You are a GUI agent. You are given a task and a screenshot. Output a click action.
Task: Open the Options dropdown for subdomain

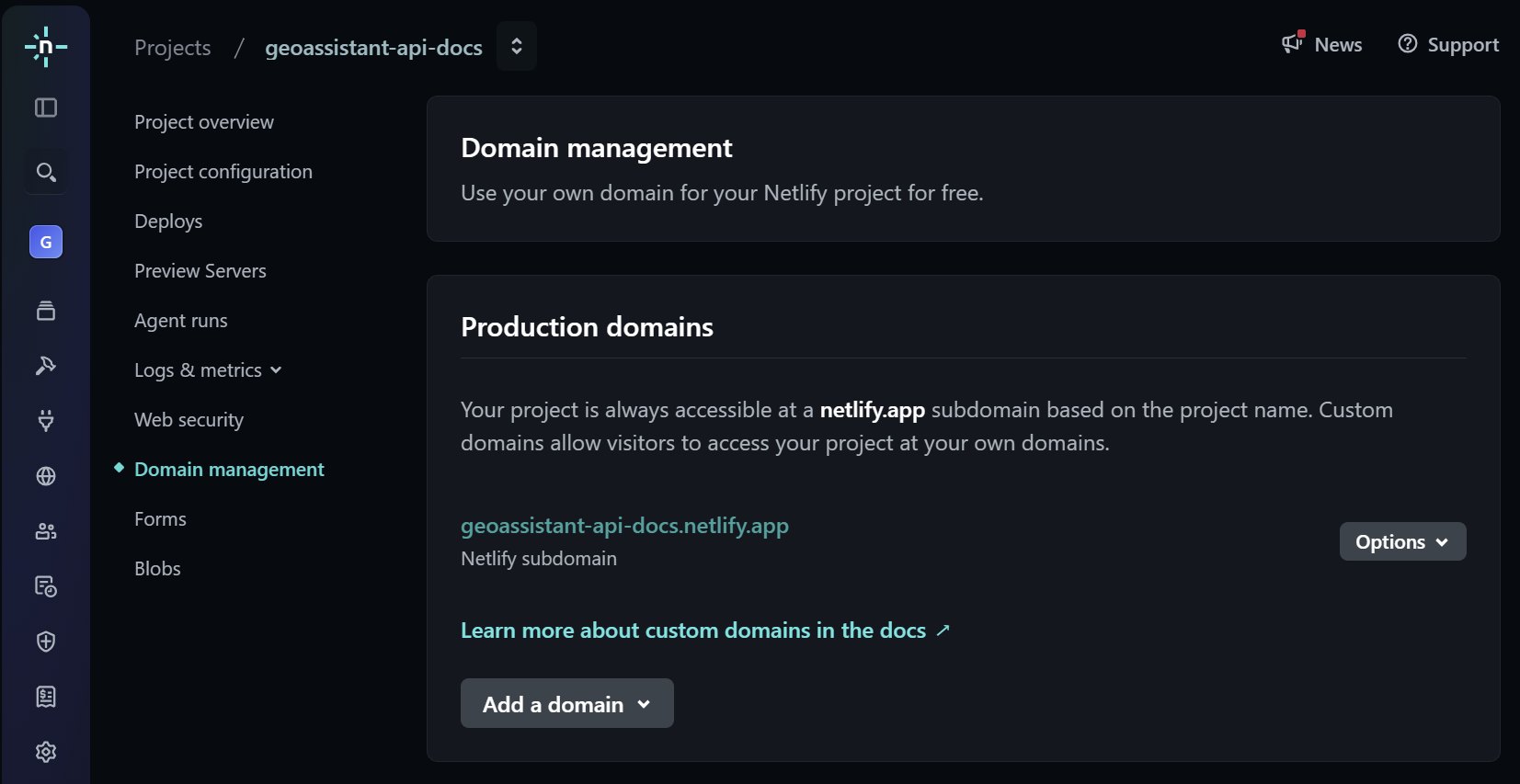[x=1401, y=542]
